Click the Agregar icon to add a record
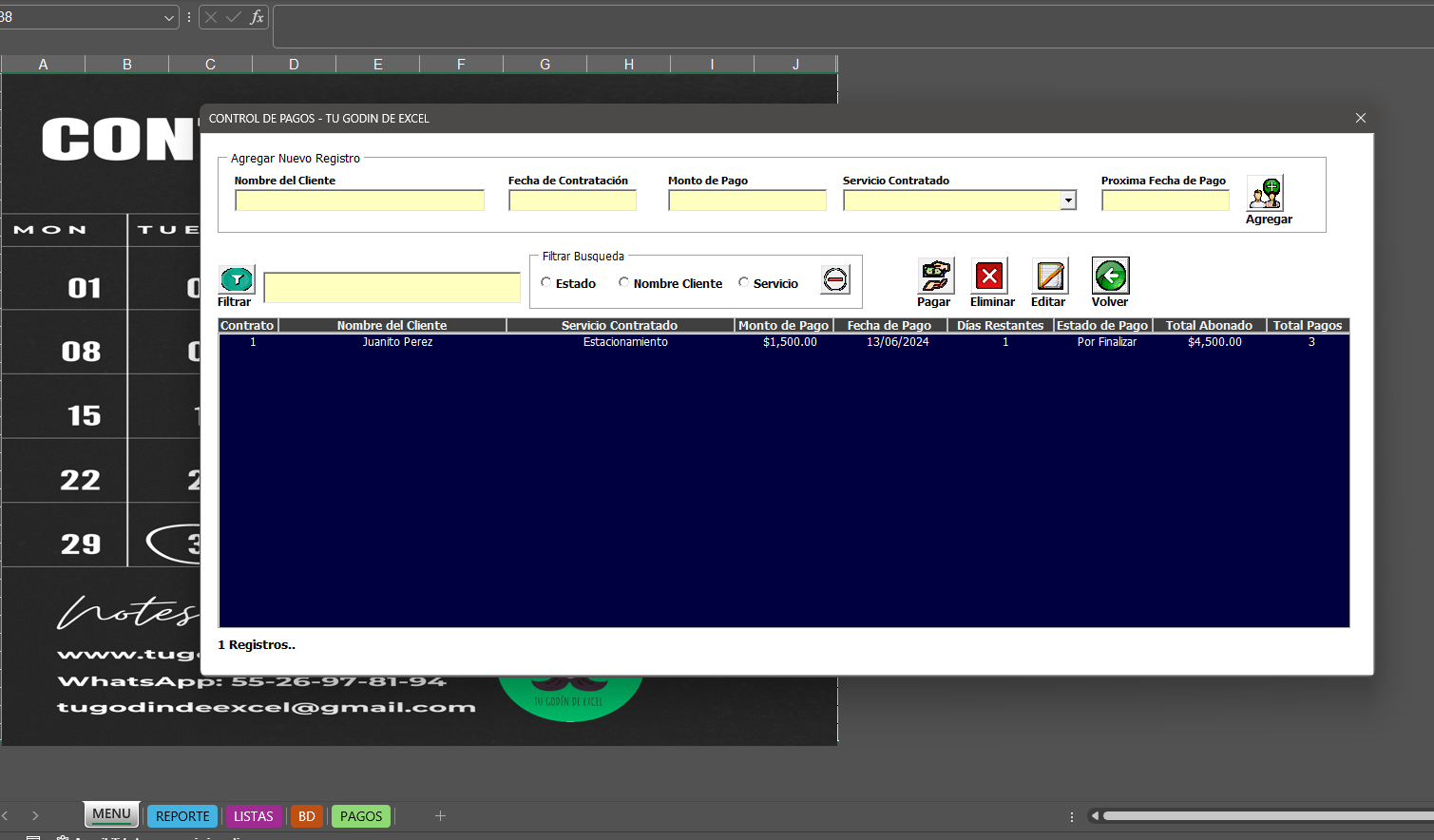This screenshot has height=840, width=1434. [1265, 193]
